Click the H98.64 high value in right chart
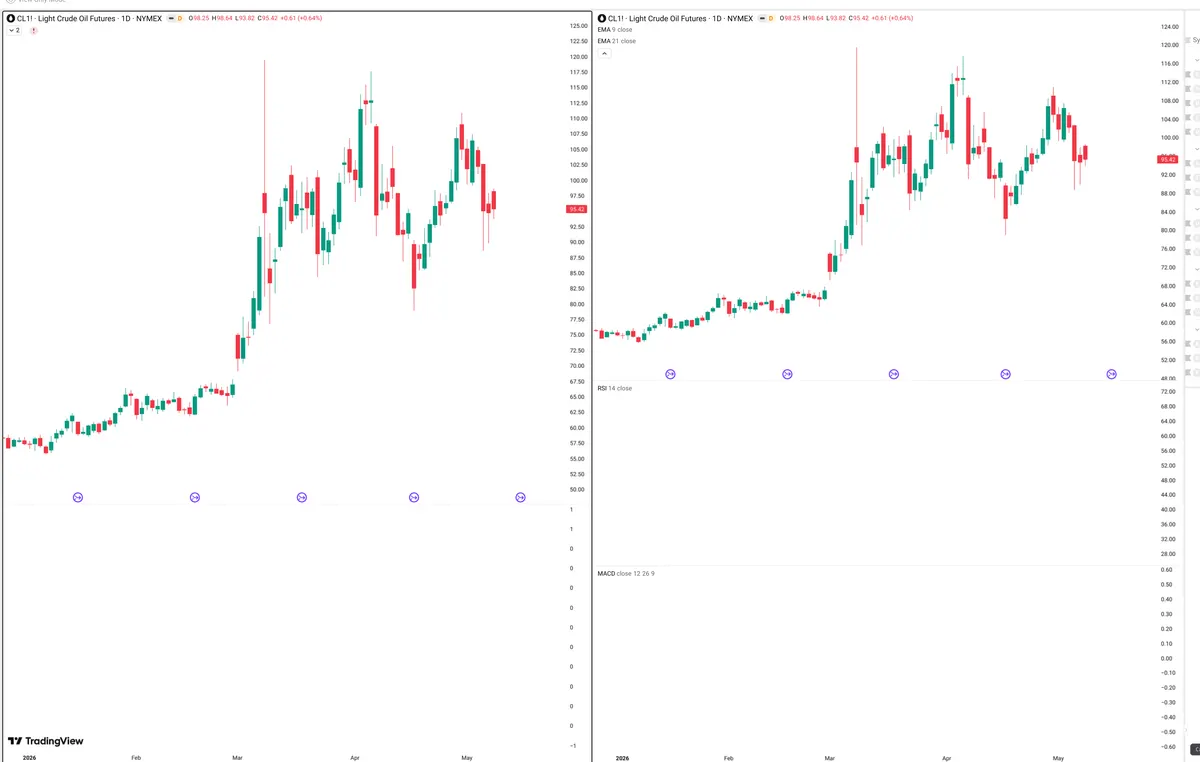Screen dimensions: 1200x762 click(x=813, y=19)
